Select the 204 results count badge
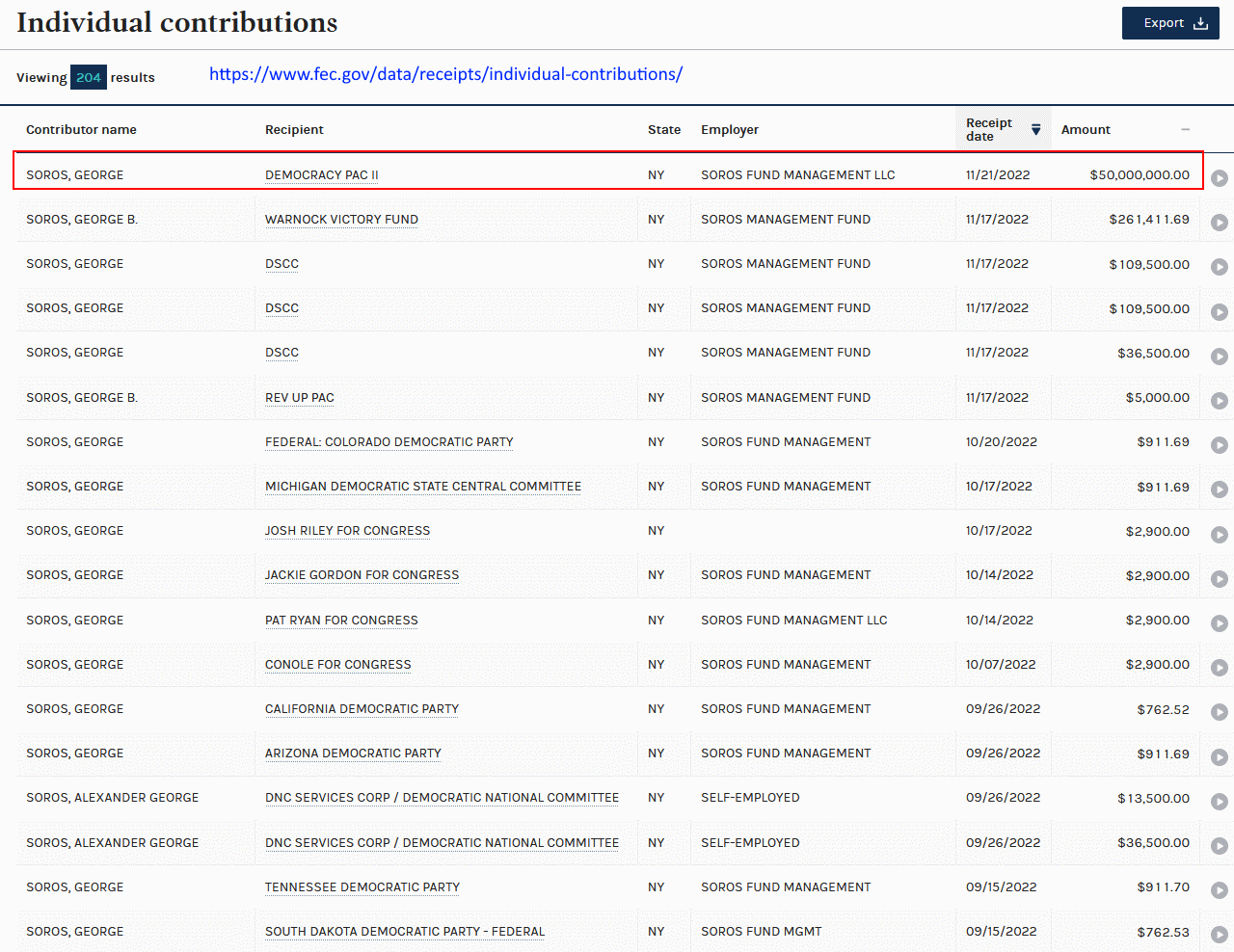 (x=89, y=78)
